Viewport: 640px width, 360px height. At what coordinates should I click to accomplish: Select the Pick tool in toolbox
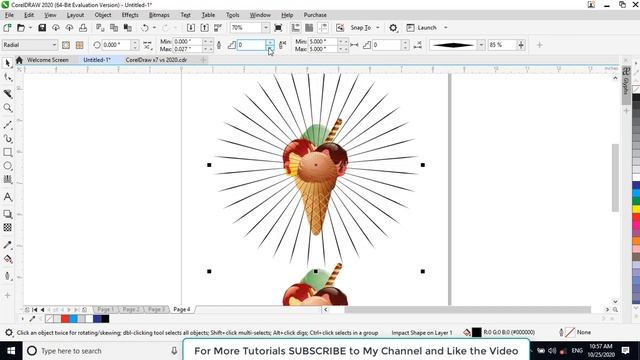click(7, 63)
